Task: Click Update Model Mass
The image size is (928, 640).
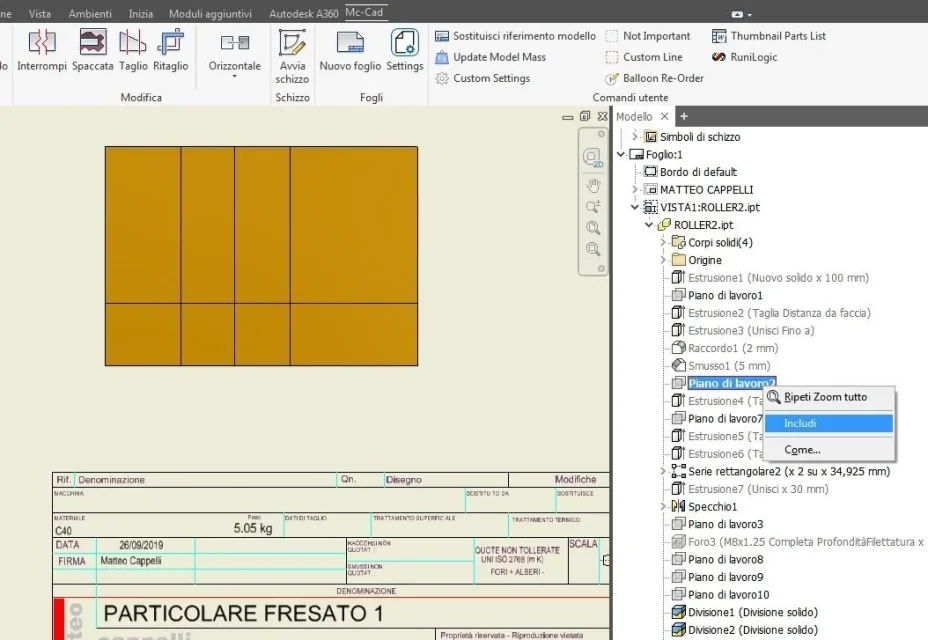Action: coord(491,57)
